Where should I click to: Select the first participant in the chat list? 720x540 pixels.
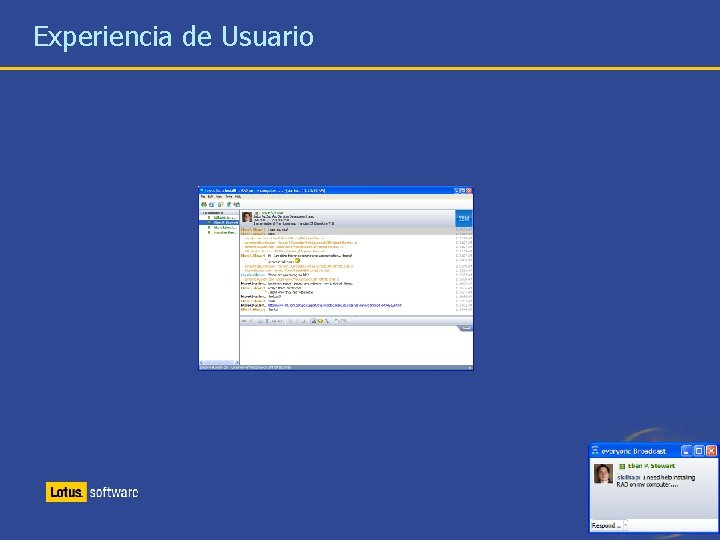click(219, 218)
